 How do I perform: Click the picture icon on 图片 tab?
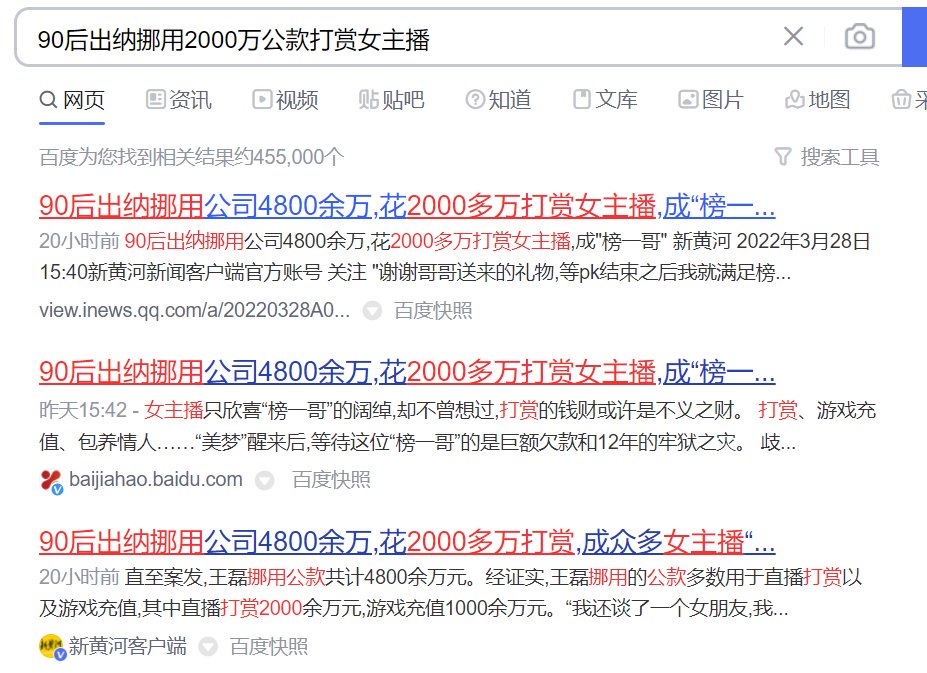click(688, 99)
